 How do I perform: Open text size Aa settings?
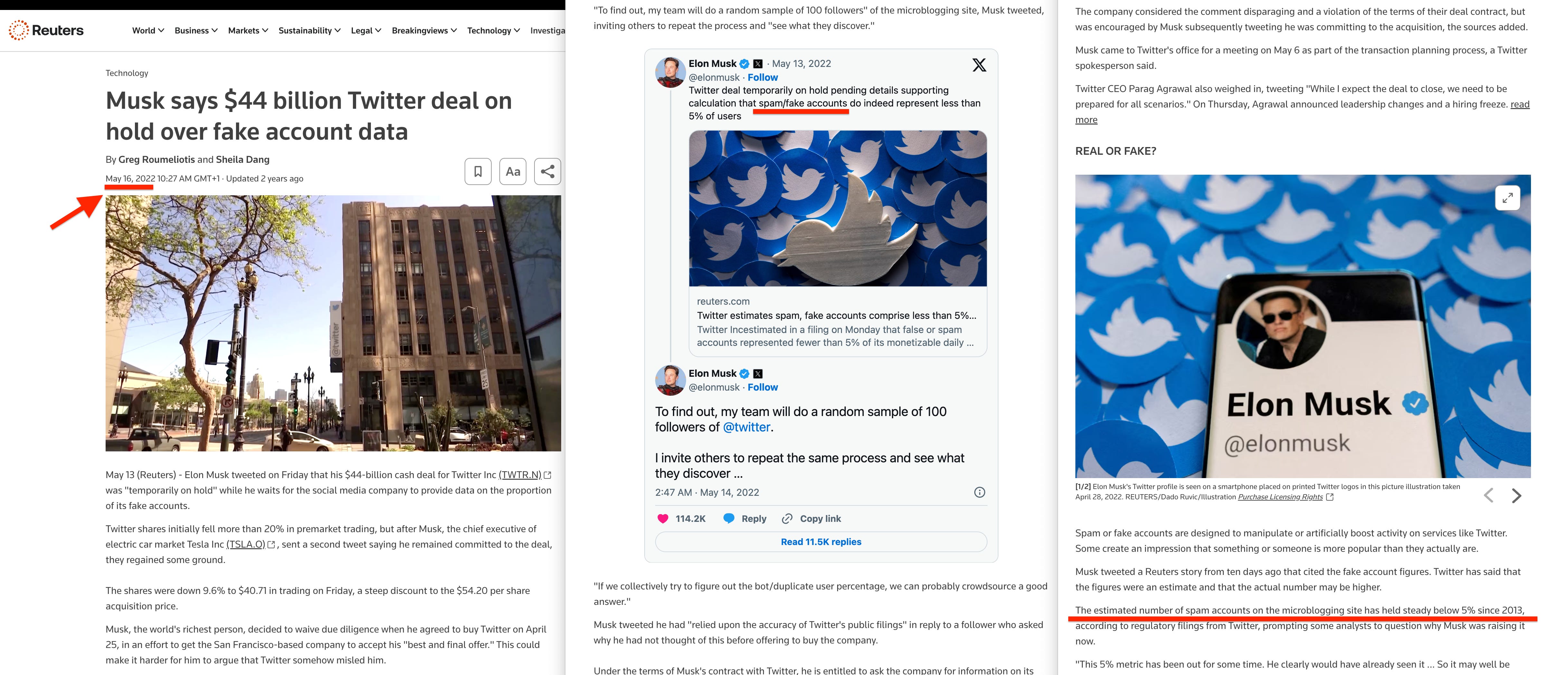click(x=513, y=171)
